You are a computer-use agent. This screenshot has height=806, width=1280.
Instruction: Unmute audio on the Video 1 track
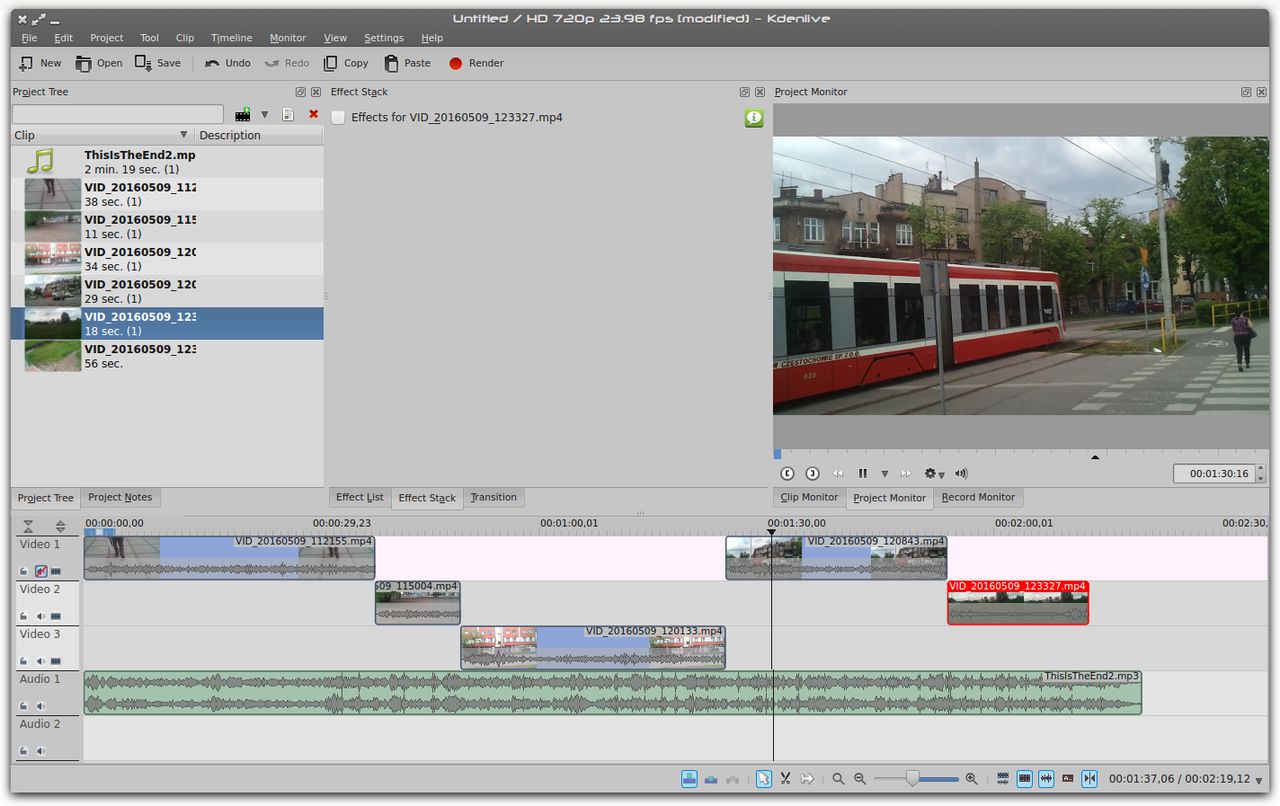(x=41, y=571)
